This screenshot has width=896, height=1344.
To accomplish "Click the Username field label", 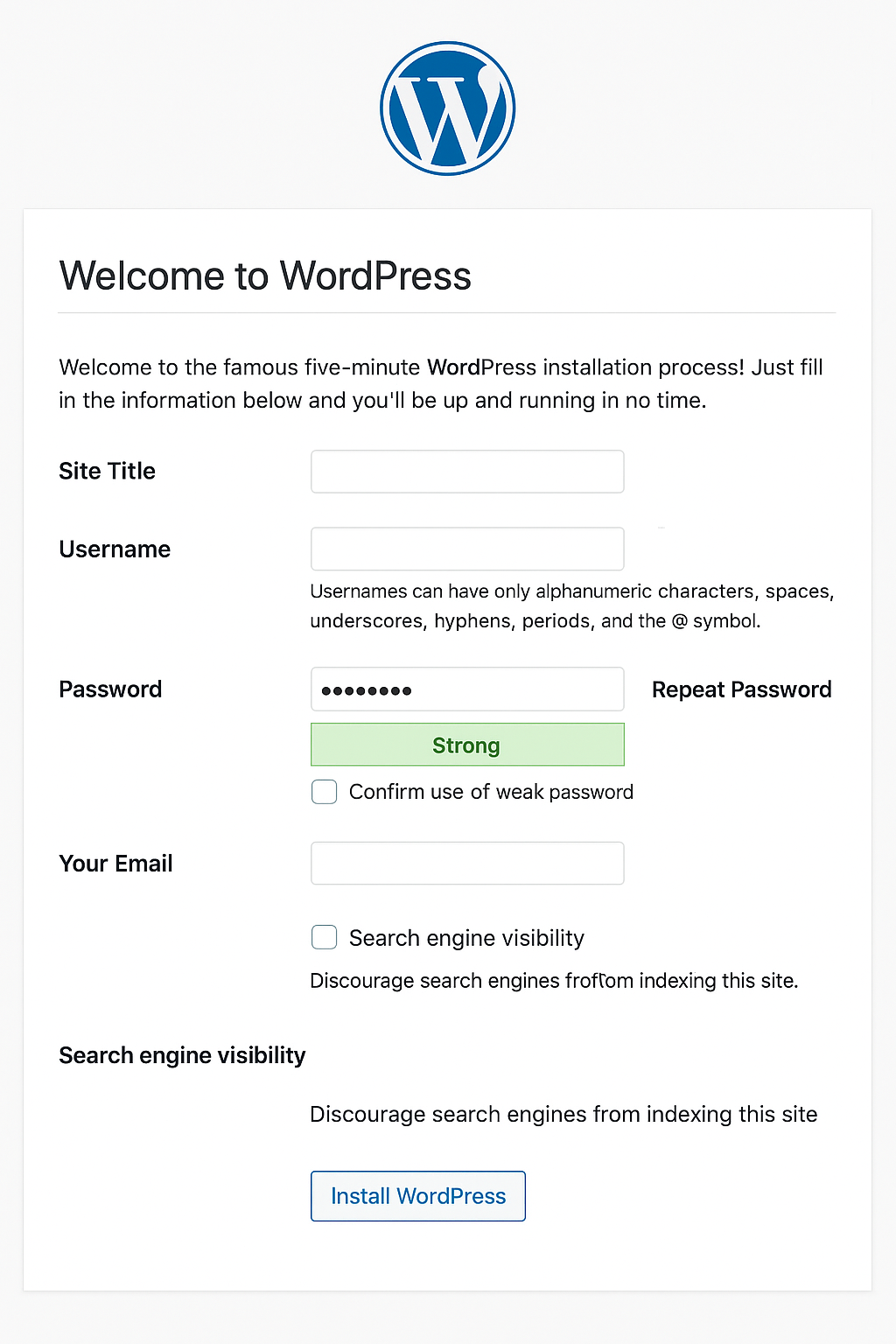I will (x=115, y=549).
